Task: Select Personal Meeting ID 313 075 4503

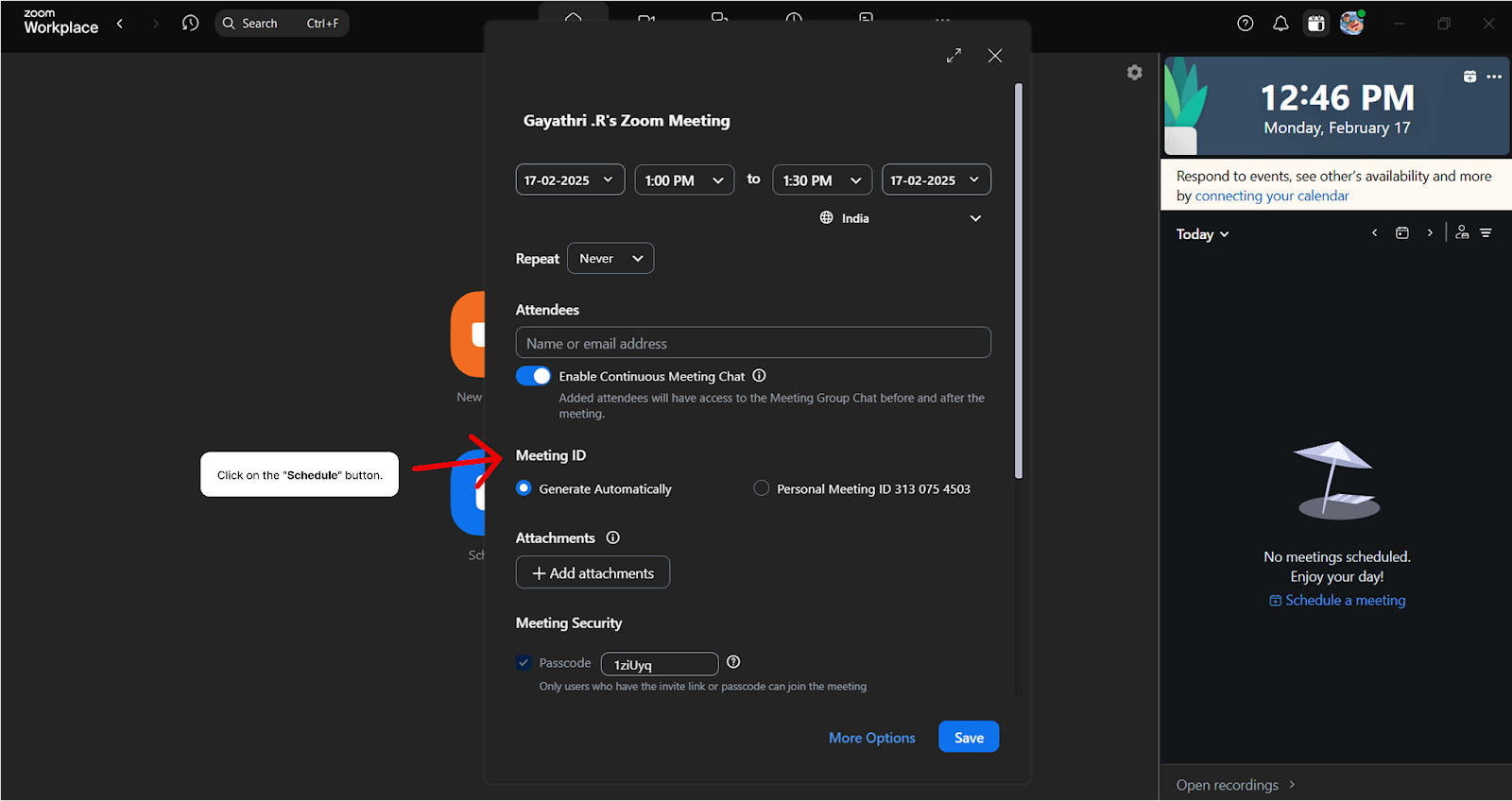Action: coord(761,488)
